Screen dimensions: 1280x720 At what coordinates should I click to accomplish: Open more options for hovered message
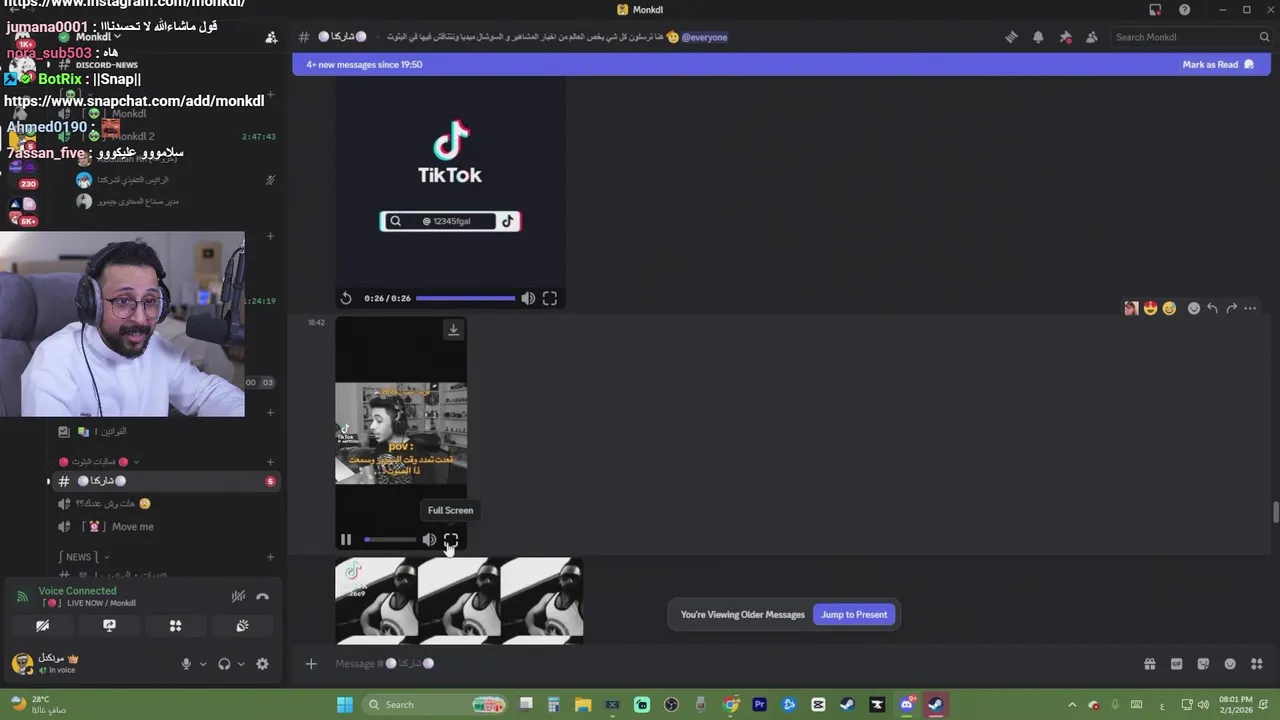tap(1250, 308)
